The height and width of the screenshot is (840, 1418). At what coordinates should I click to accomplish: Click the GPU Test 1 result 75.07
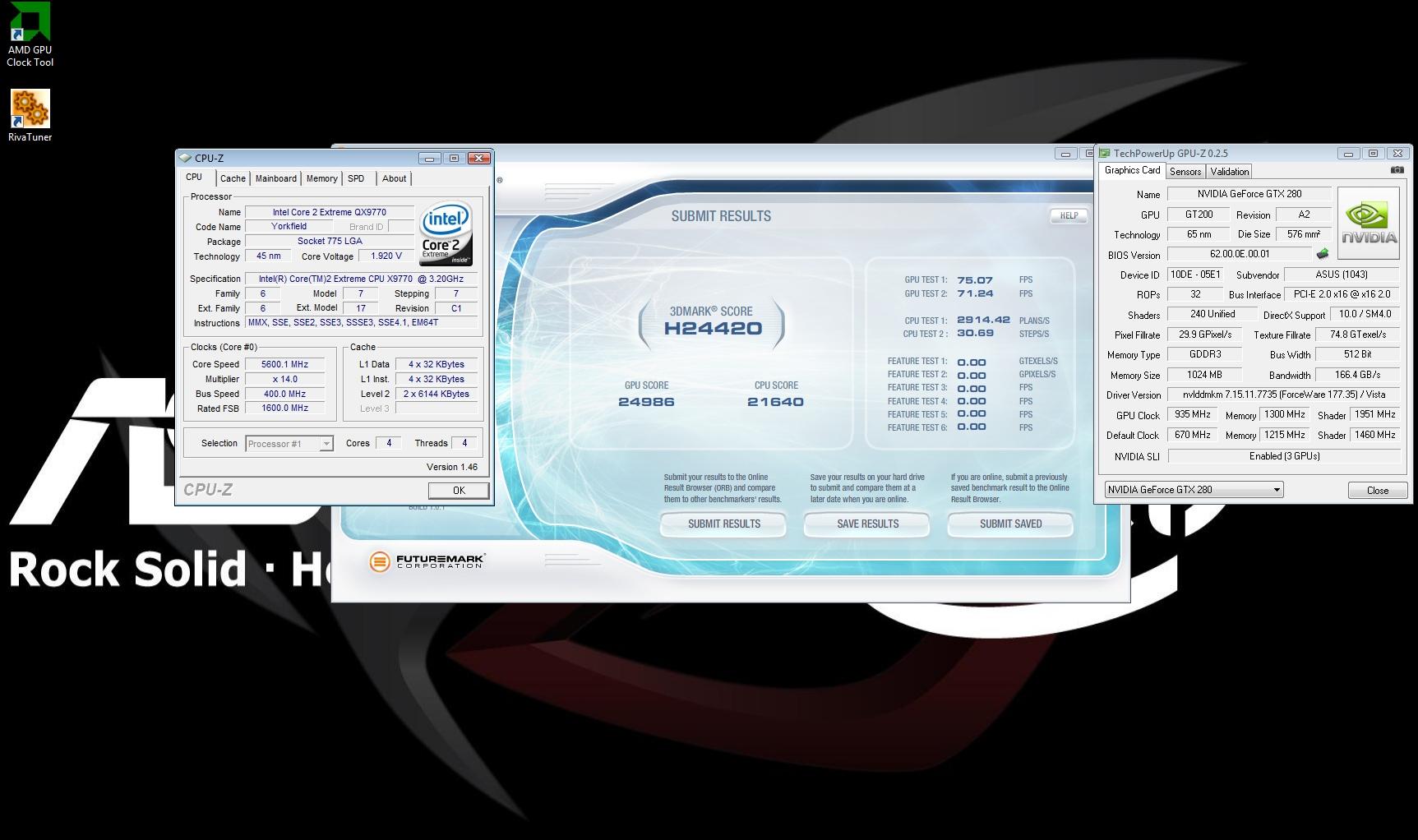click(x=975, y=280)
